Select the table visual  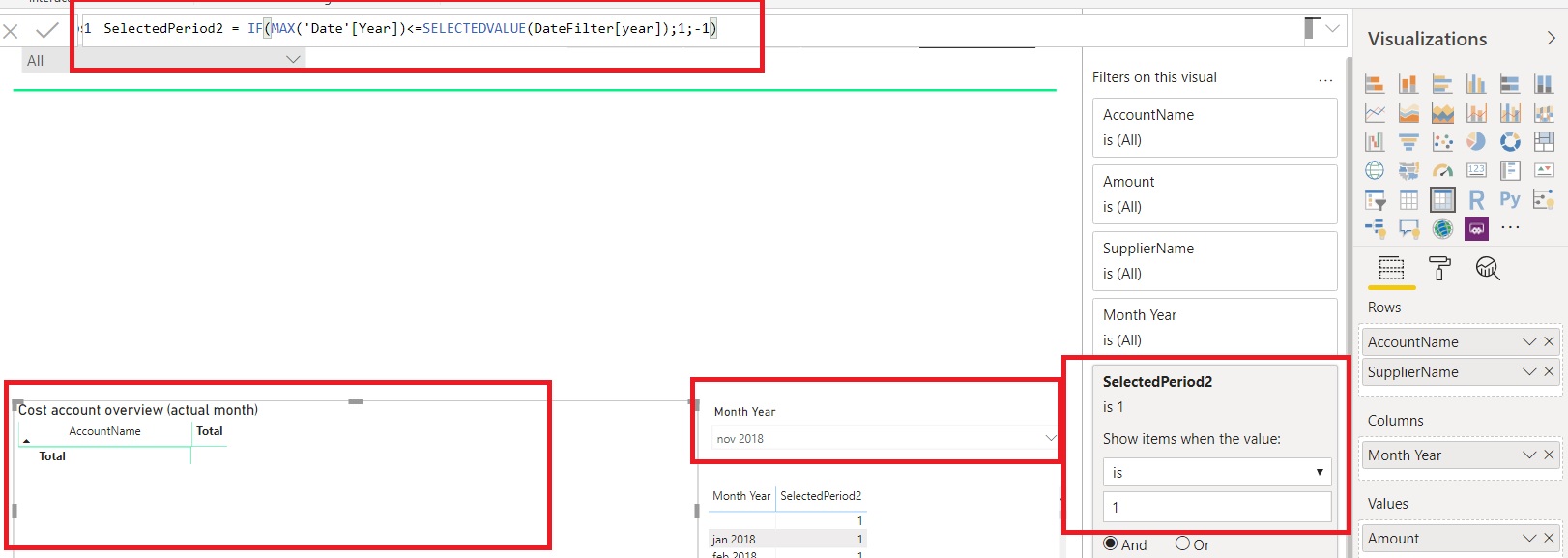pyautogui.click(x=1408, y=200)
